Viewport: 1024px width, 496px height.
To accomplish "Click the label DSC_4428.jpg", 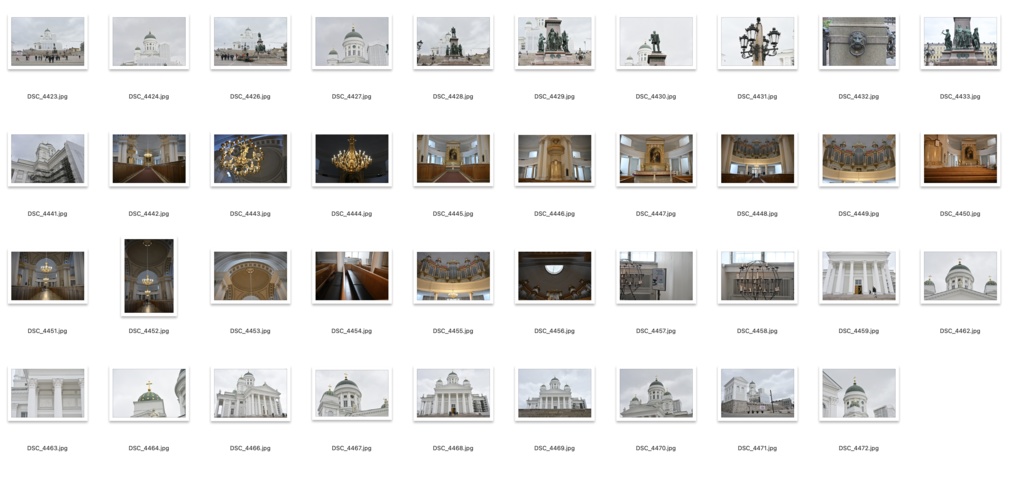I will click(x=453, y=97).
